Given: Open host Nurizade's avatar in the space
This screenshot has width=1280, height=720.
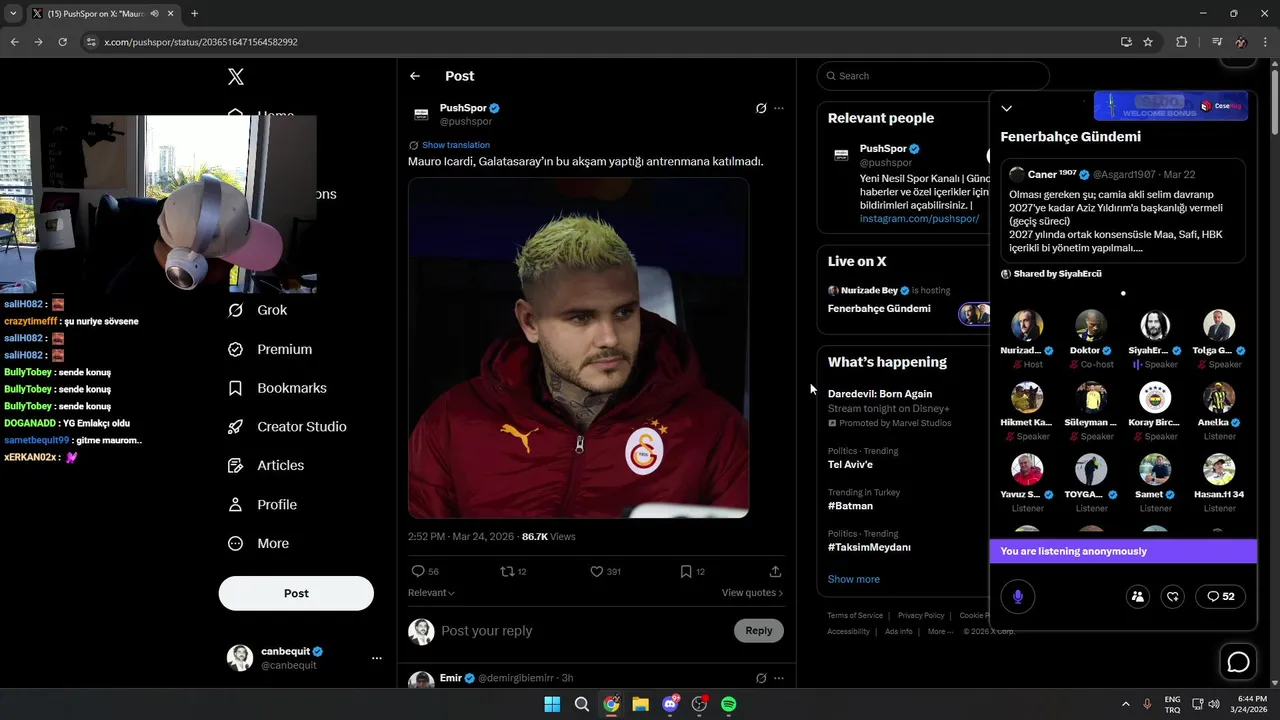Looking at the screenshot, I should click(x=1027, y=326).
